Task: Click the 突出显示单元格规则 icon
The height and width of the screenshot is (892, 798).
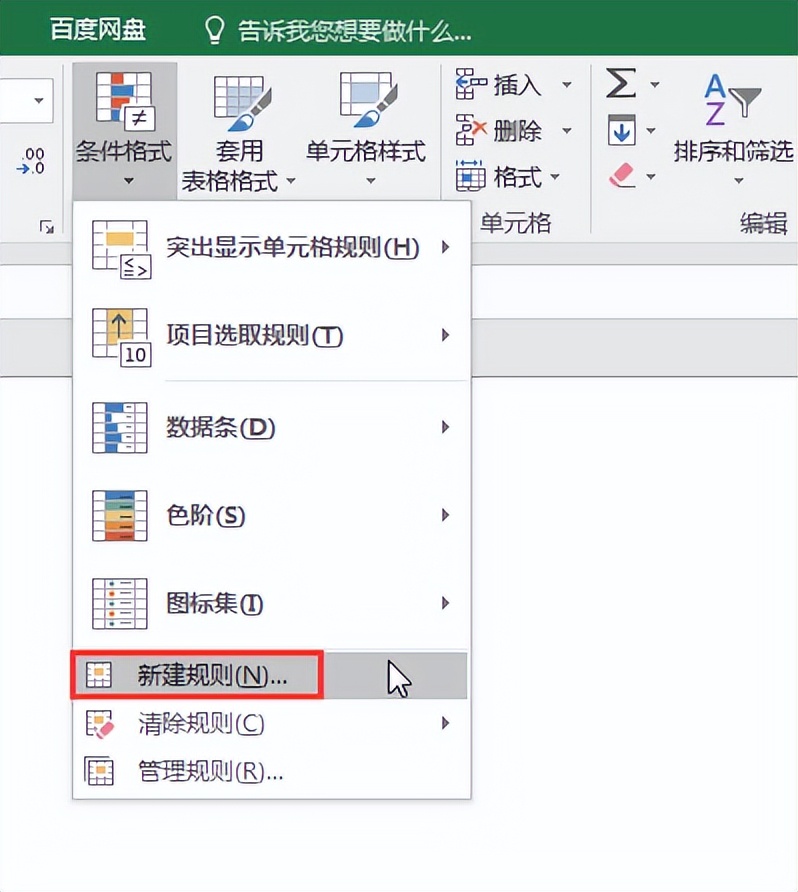Action: [122, 249]
